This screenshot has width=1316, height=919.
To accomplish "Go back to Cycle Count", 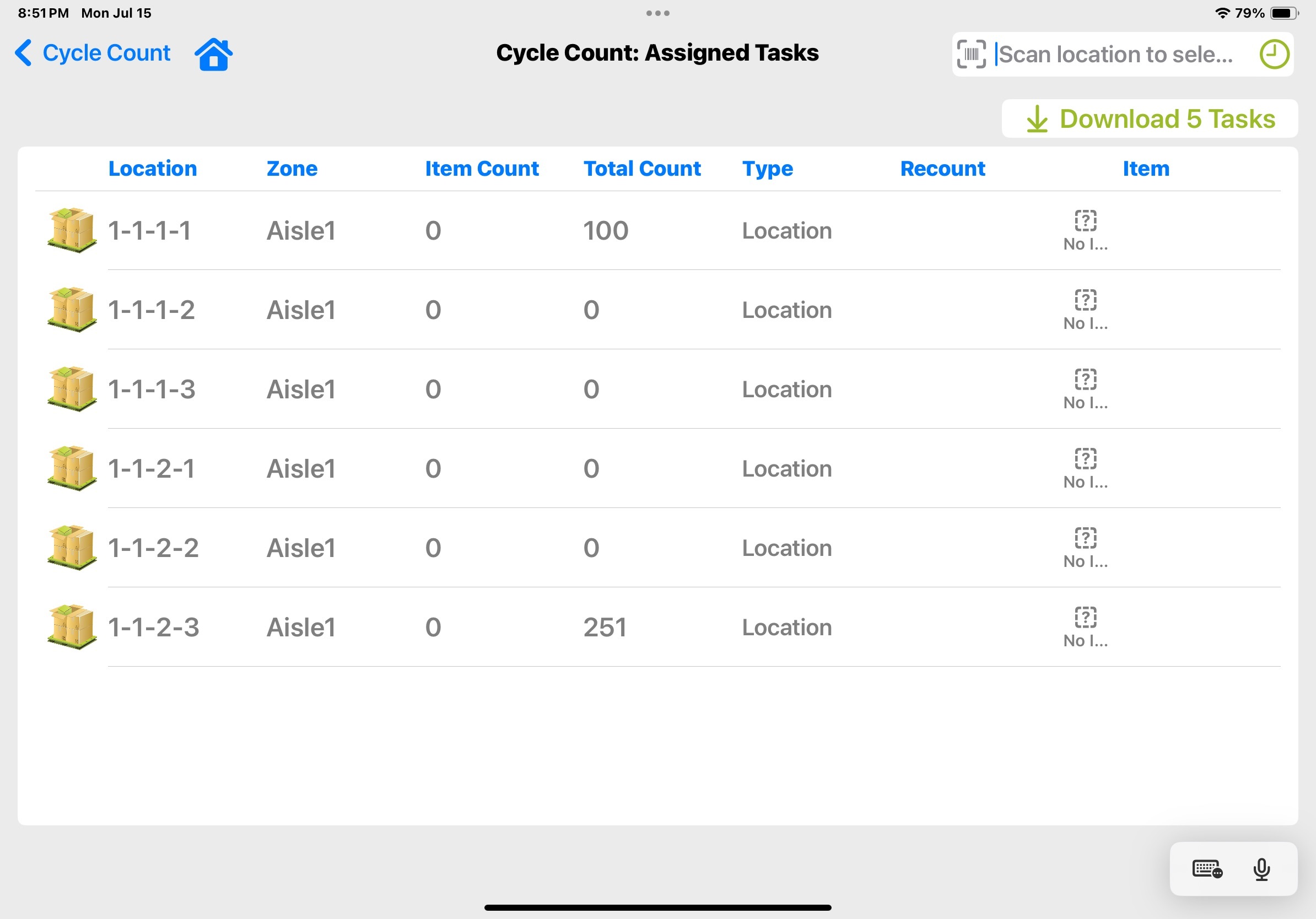I will pos(93,53).
